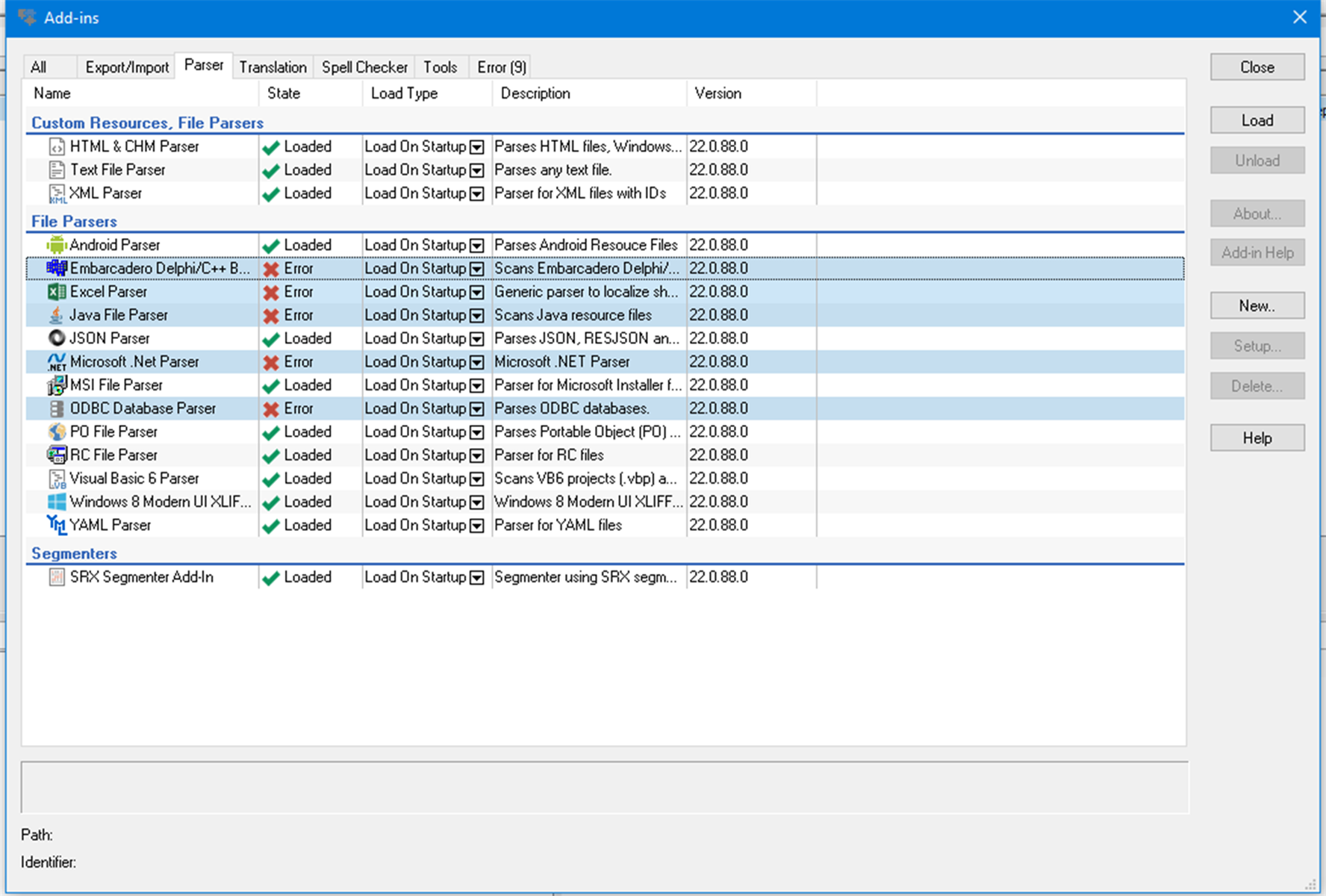The image size is (1326, 896).
Task: Click the ODBC Database Parser icon
Action: click(57, 408)
